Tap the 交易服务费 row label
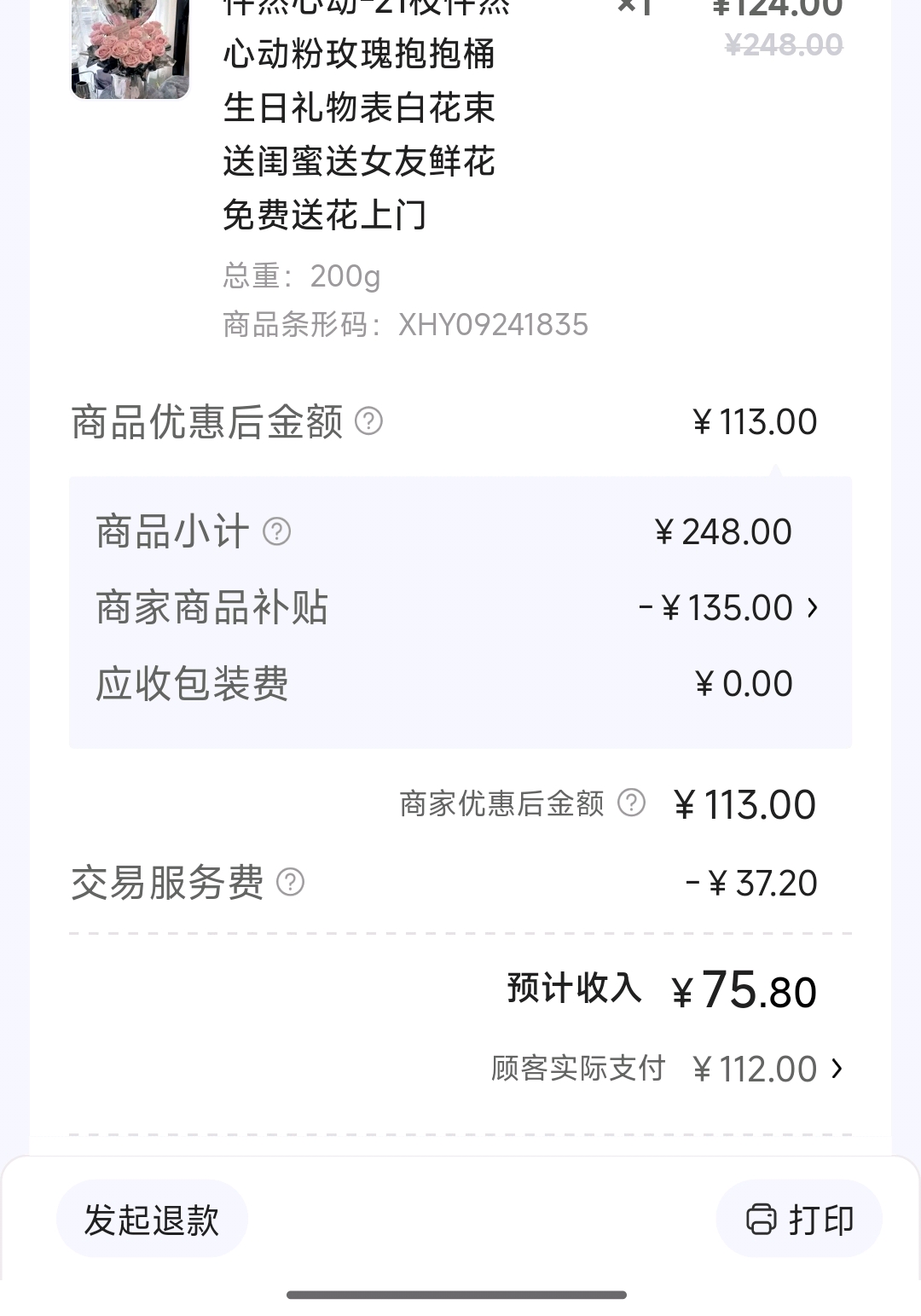 pyautogui.click(x=167, y=883)
